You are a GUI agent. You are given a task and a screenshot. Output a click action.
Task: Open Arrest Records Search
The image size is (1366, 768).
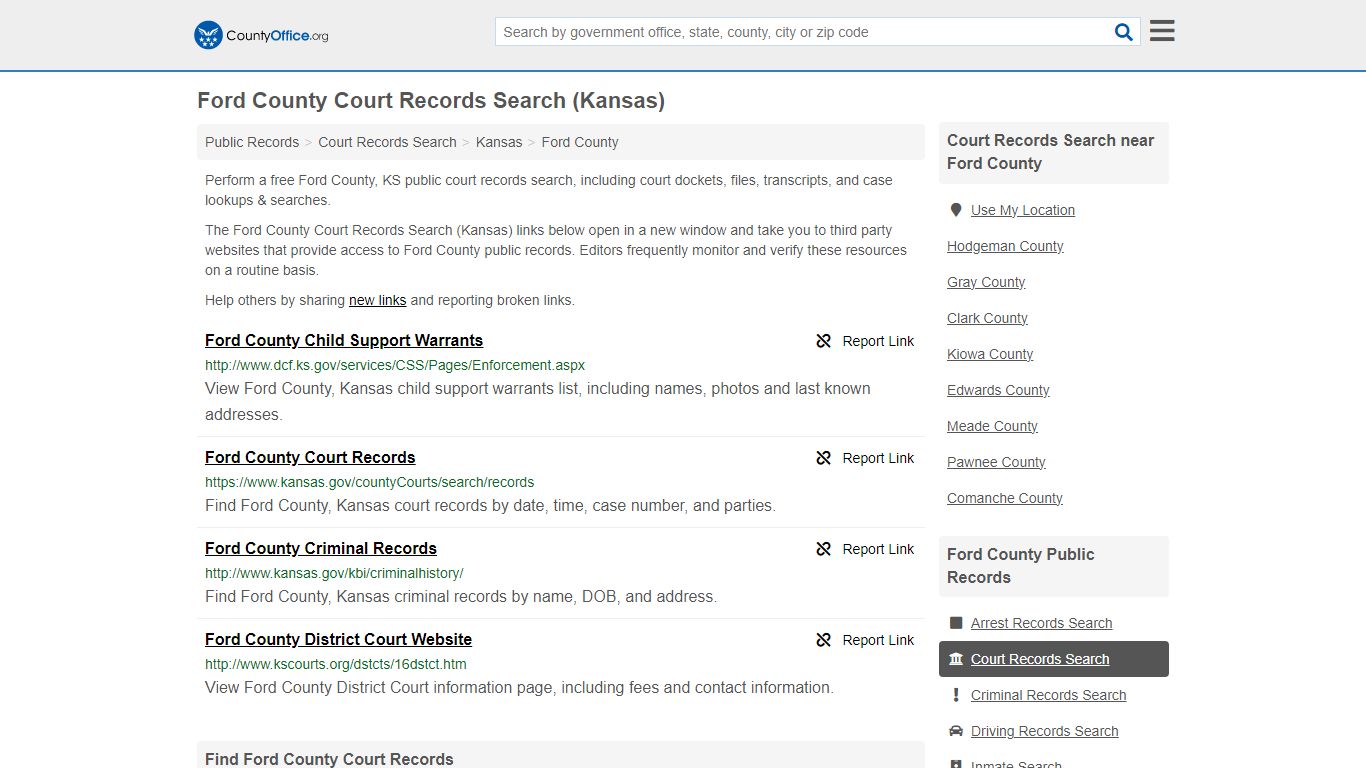(x=1041, y=623)
